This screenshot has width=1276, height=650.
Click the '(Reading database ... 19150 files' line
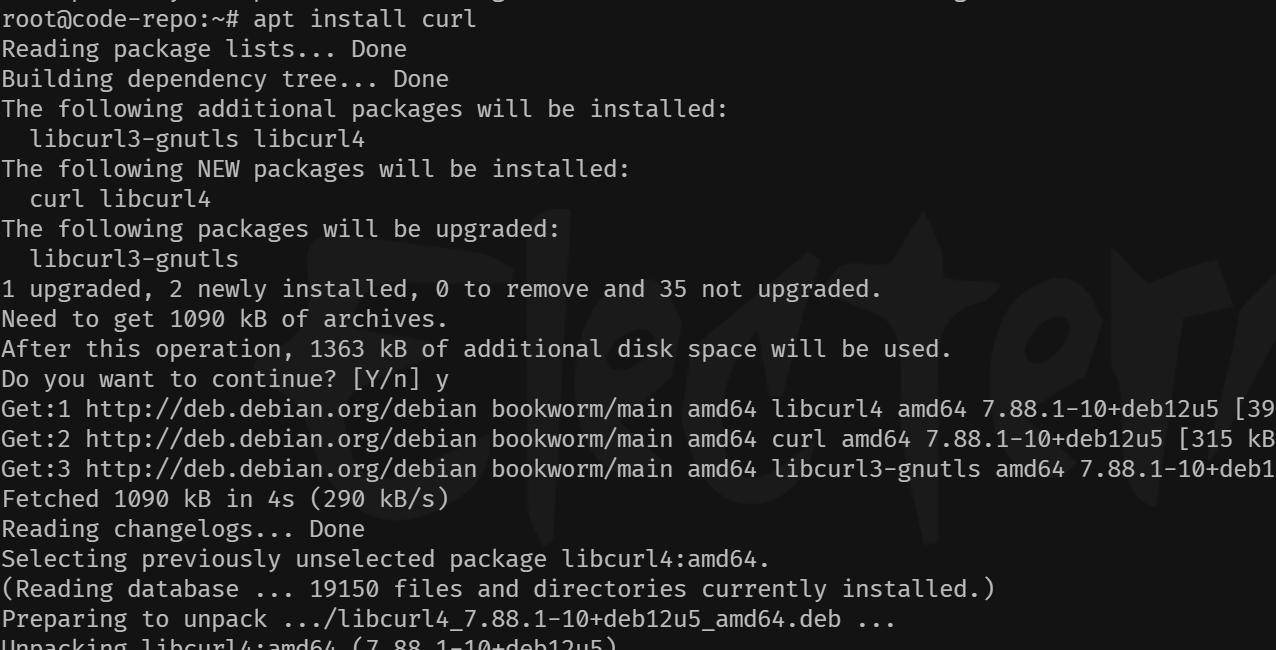coord(498,589)
